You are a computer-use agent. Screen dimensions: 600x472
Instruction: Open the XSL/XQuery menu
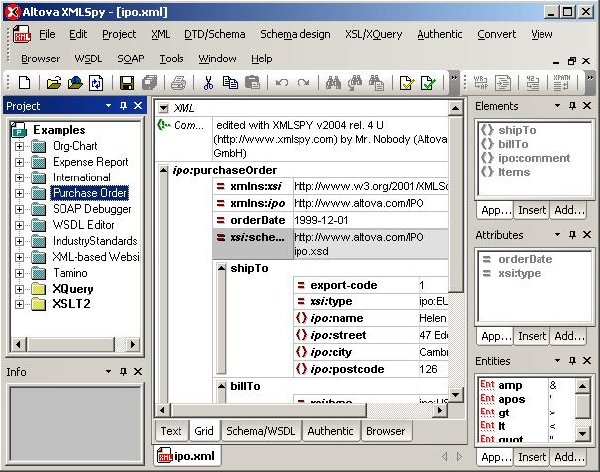click(373, 34)
